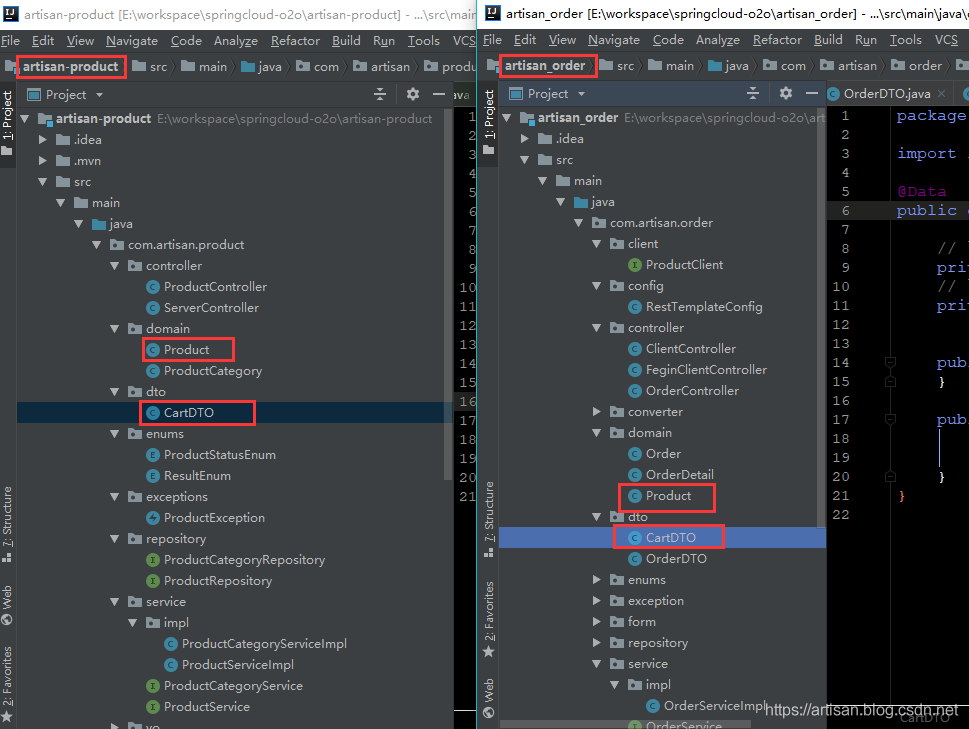969x729 pixels.
Task: Select the ProductClient interface file
Action: tap(684, 265)
